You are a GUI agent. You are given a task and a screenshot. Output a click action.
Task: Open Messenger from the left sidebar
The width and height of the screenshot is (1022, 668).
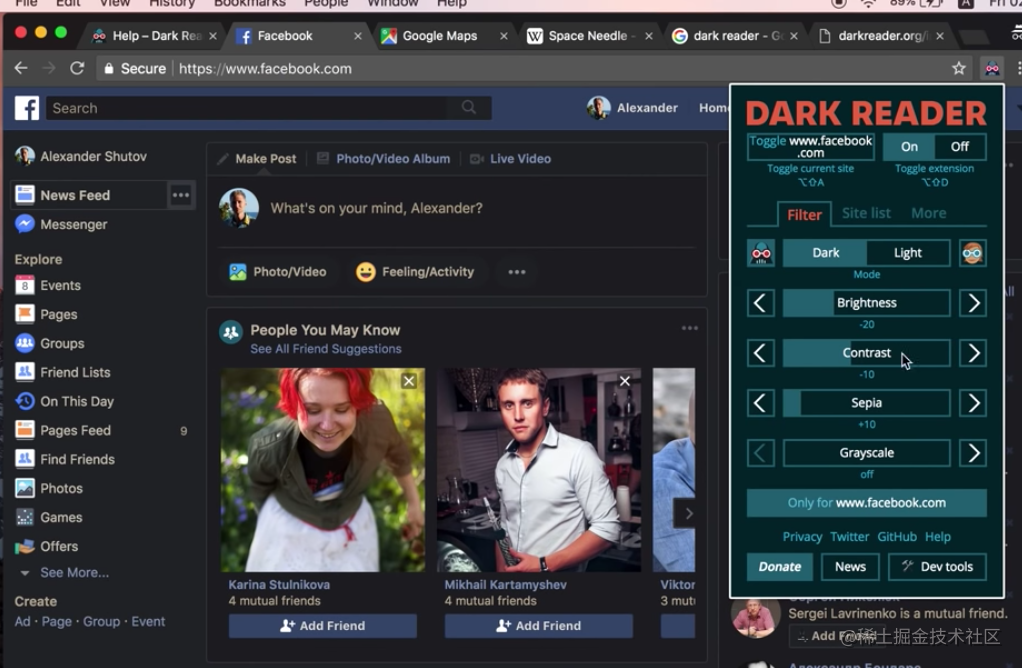61,224
